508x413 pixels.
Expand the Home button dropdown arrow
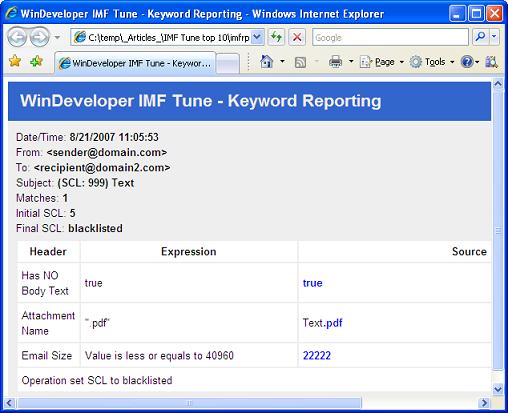coord(282,62)
